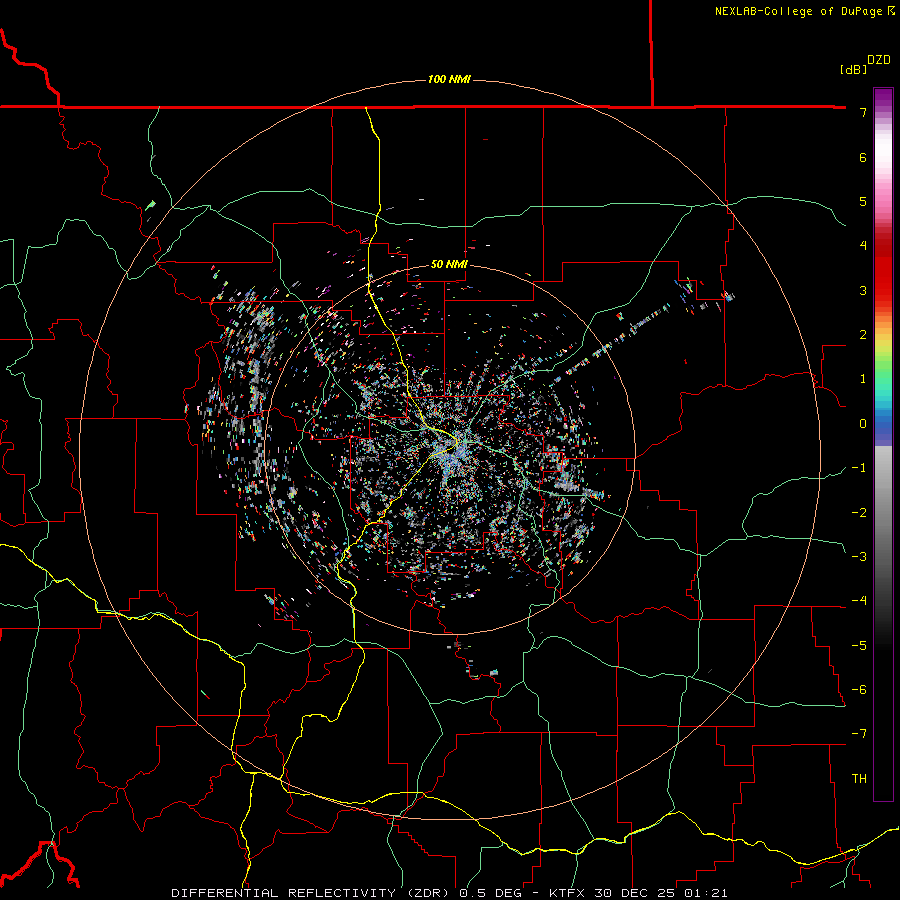Click the KTFX 30 DEC 25 01:21 timestamp
The width and height of the screenshot is (900, 900).
[x=638, y=893]
